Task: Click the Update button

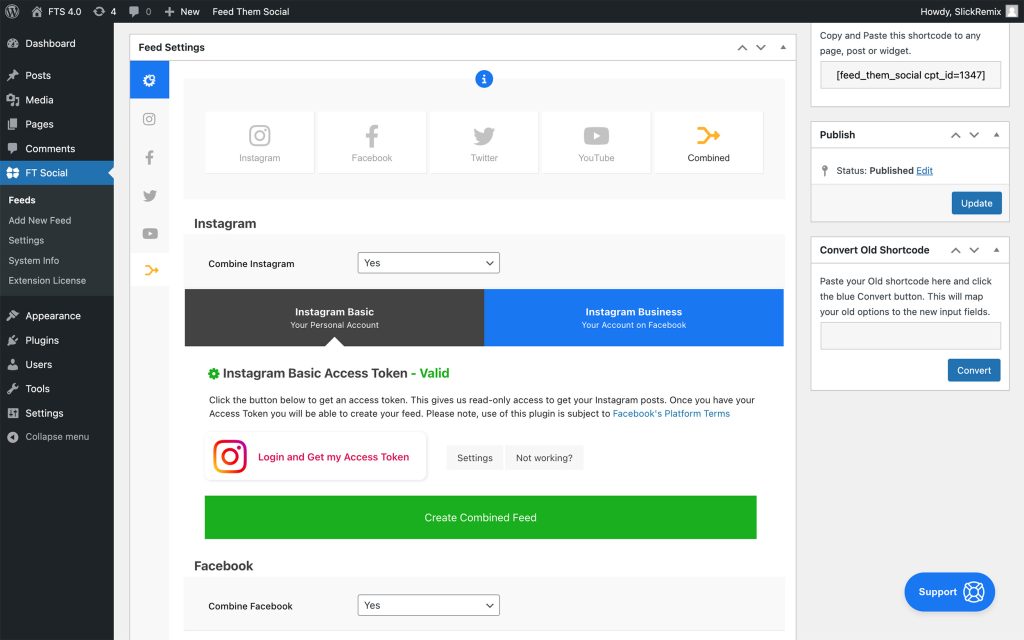Action: [x=976, y=203]
